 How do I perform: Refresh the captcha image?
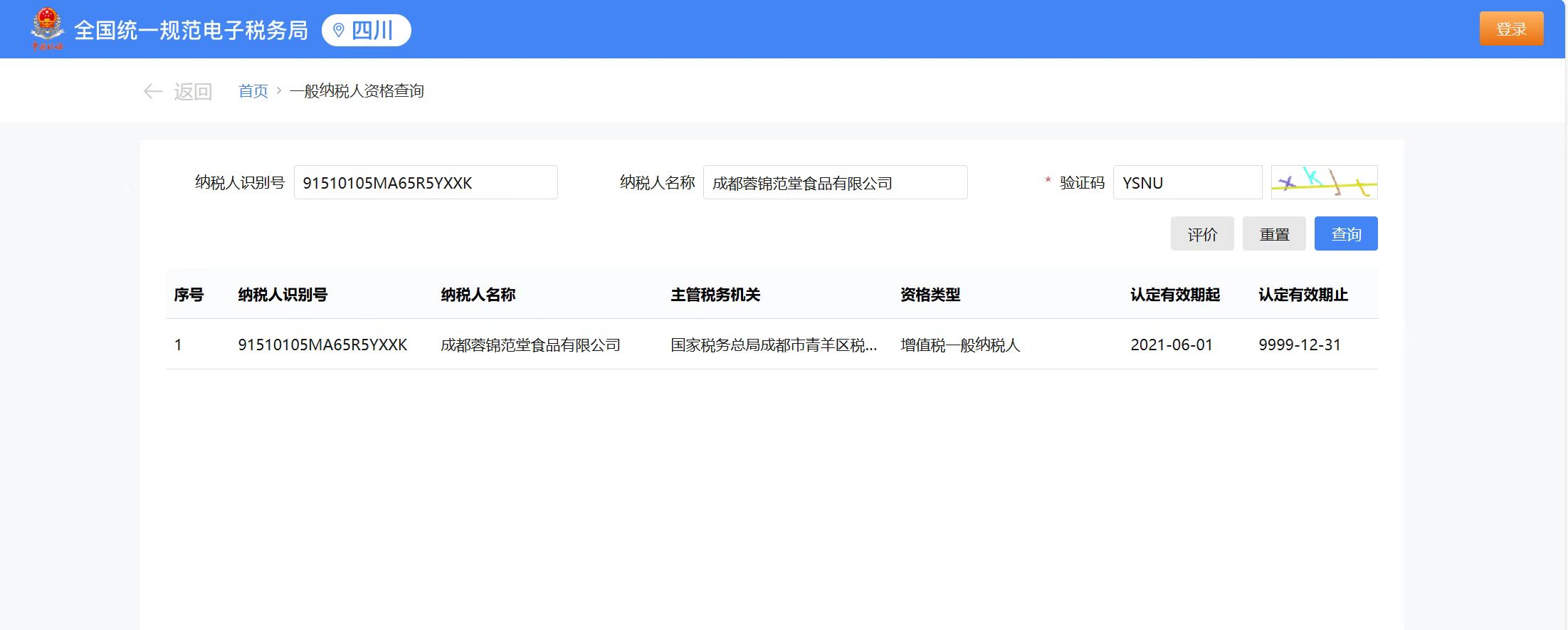tap(1324, 182)
